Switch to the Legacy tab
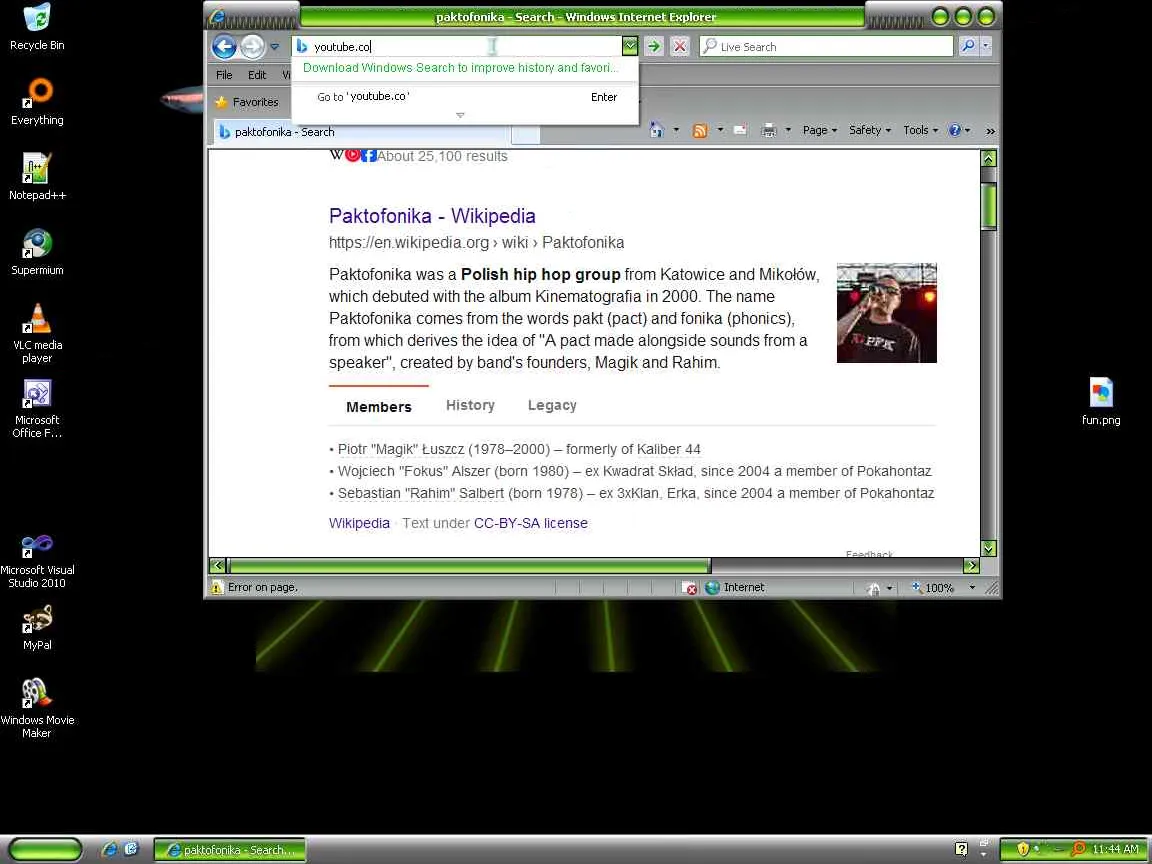 (x=552, y=405)
